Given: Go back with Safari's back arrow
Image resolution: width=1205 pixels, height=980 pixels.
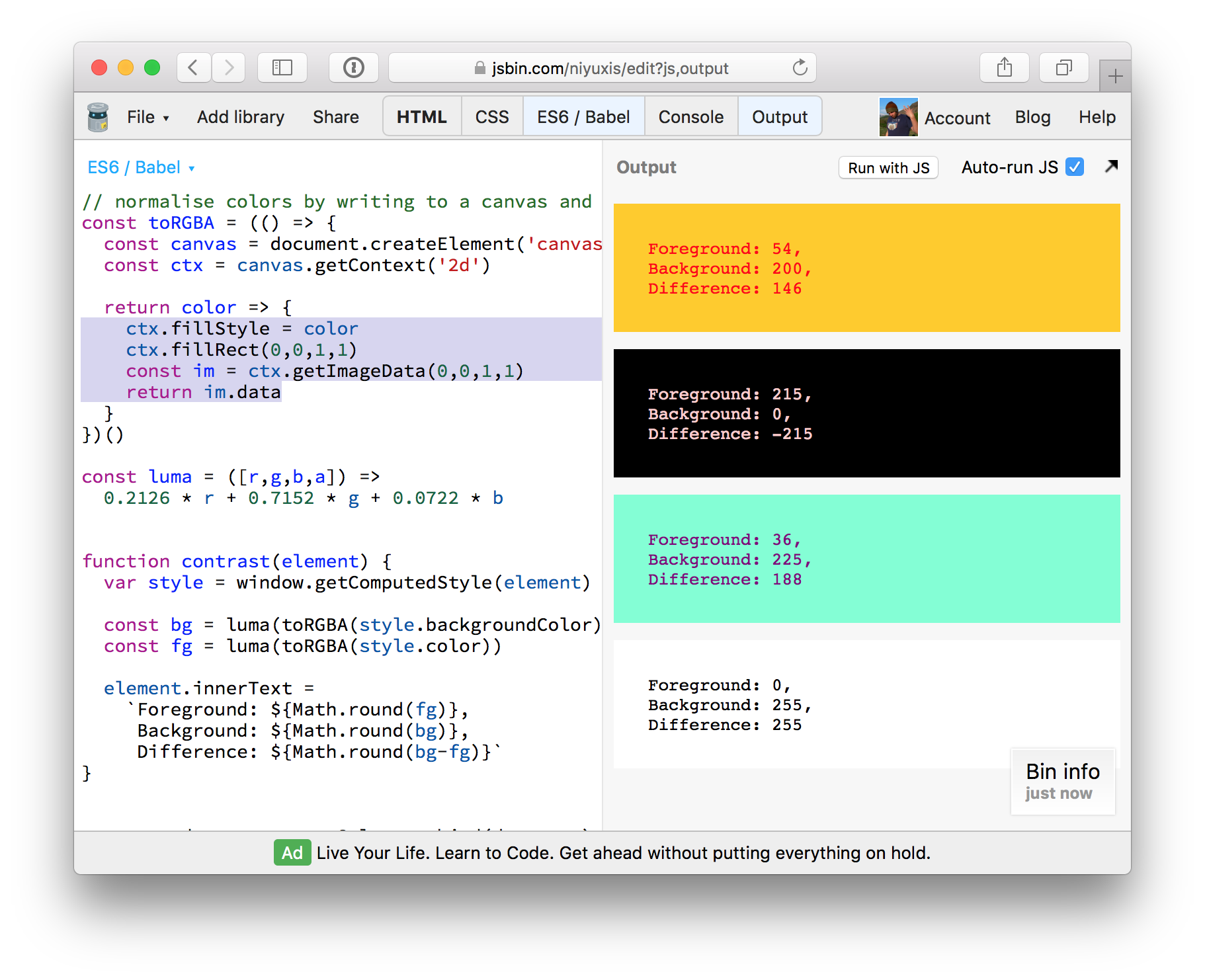Looking at the screenshot, I should (x=194, y=67).
